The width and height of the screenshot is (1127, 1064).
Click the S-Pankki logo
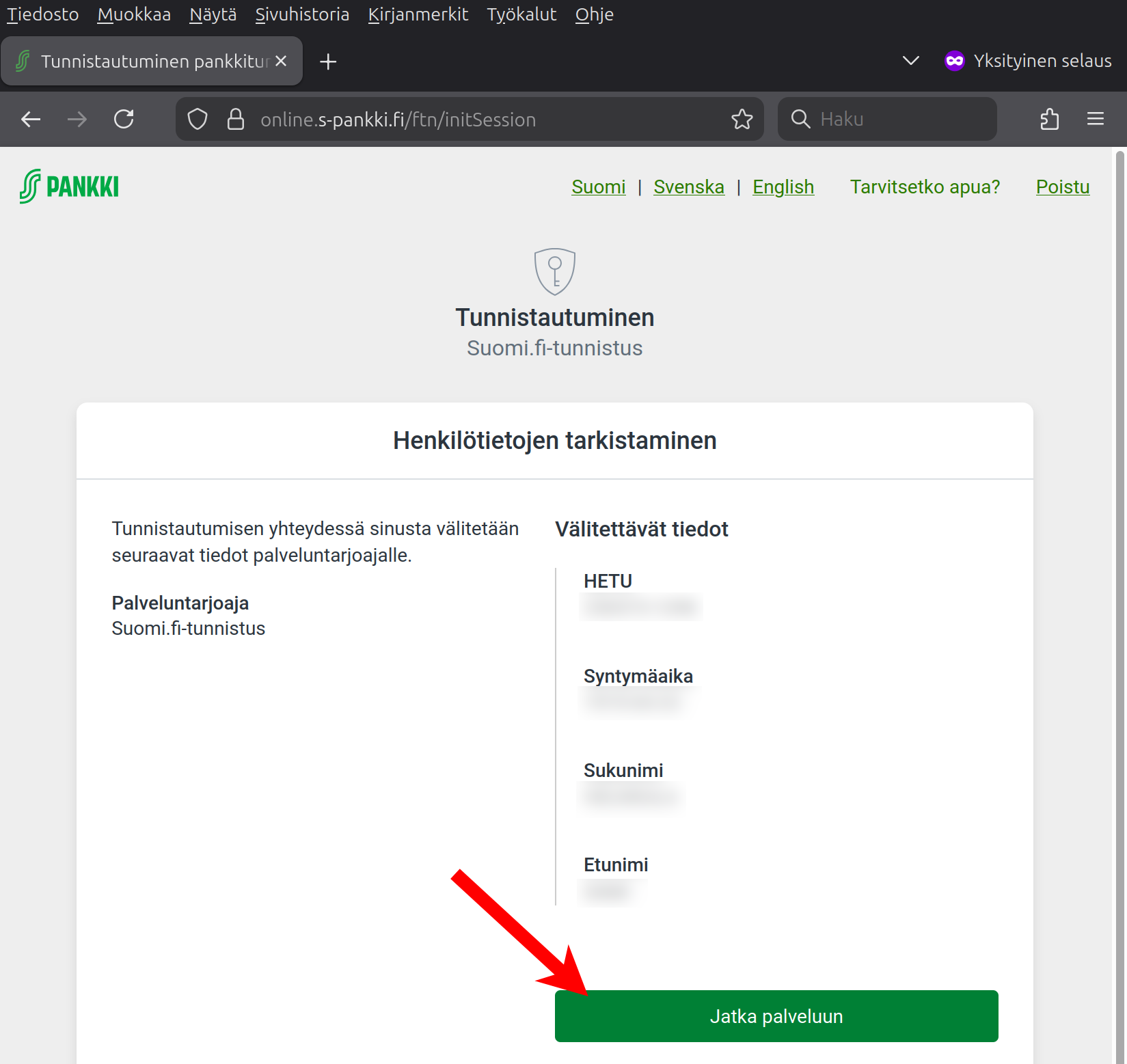69,187
